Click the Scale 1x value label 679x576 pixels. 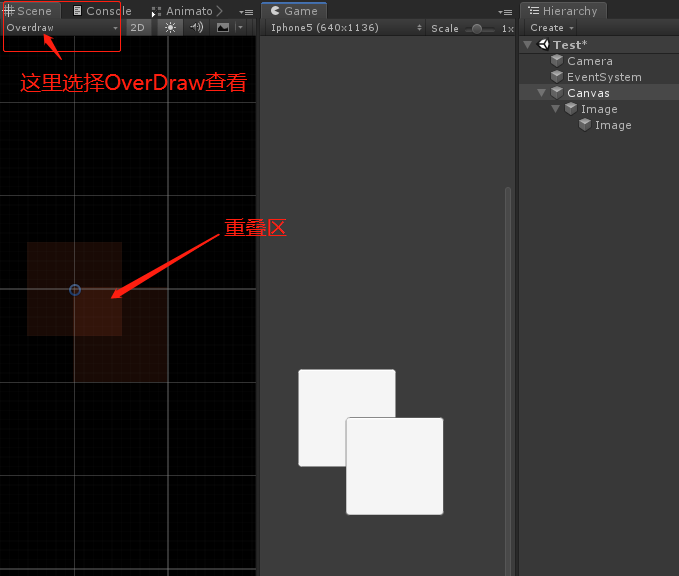508,29
